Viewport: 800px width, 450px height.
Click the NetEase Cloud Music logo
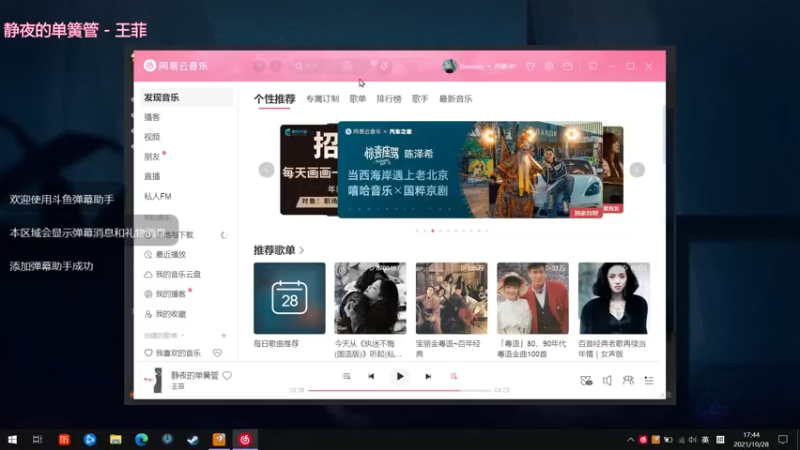[x=176, y=66]
